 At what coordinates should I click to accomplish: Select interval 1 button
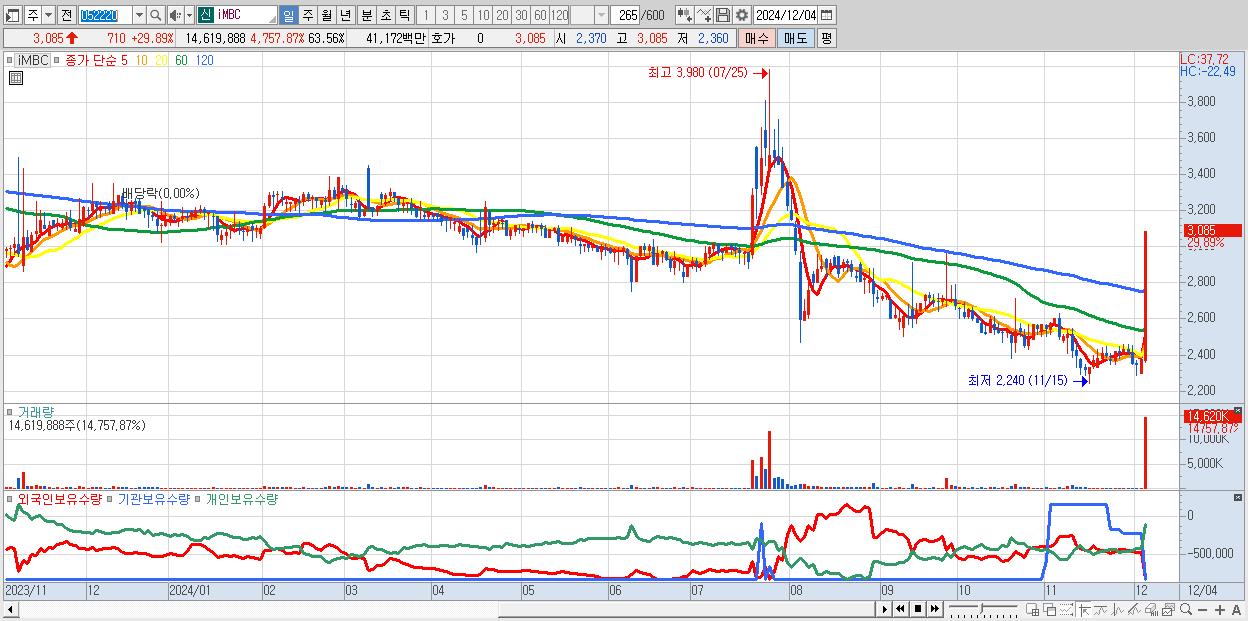(x=426, y=15)
